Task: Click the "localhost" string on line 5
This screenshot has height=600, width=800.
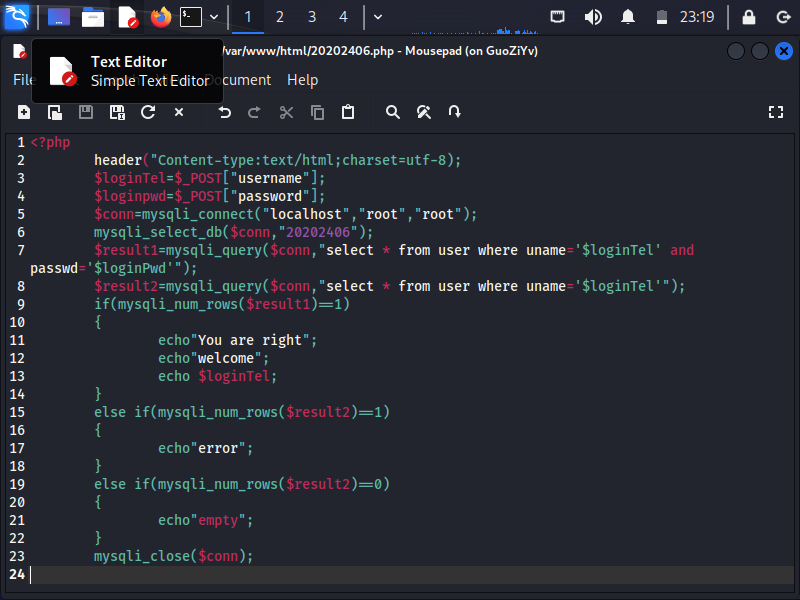Action: [x=306, y=214]
